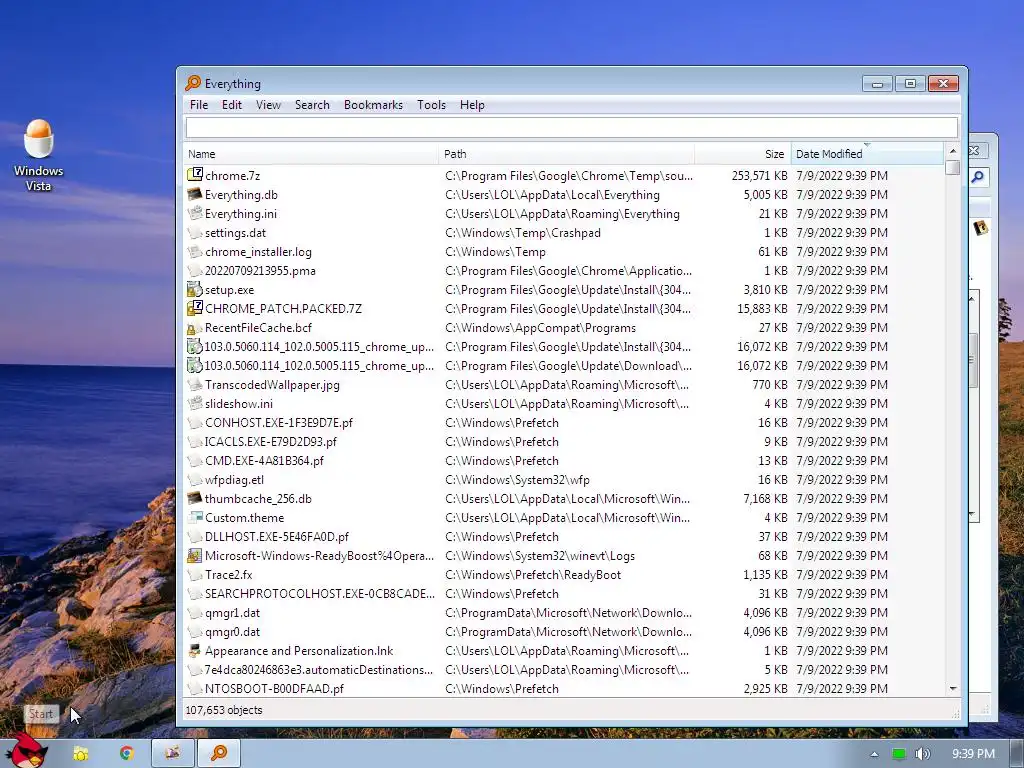This screenshot has width=1024, height=768.
Task: Click the slideshow.ini file icon
Action: (195, 404)
